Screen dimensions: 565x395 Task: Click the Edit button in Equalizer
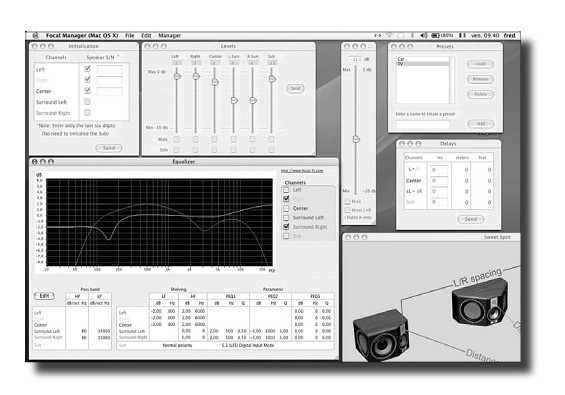pyautogui.click(x=44, y=296)
